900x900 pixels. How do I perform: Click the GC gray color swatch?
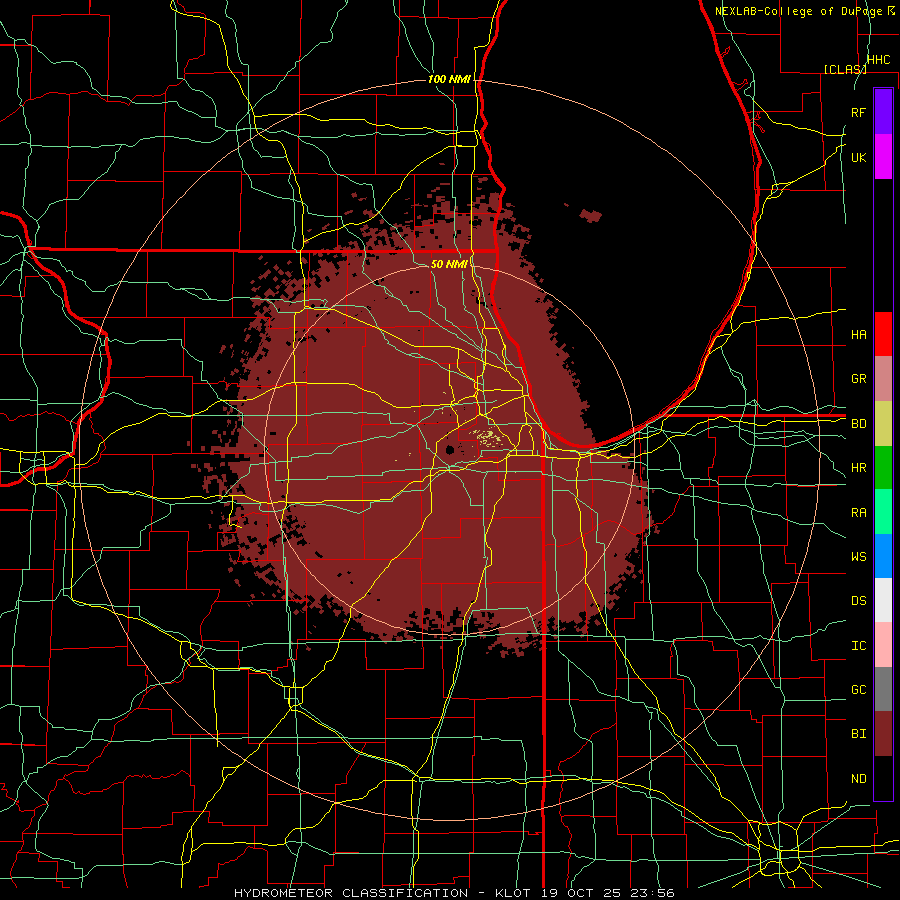[883, 689]
